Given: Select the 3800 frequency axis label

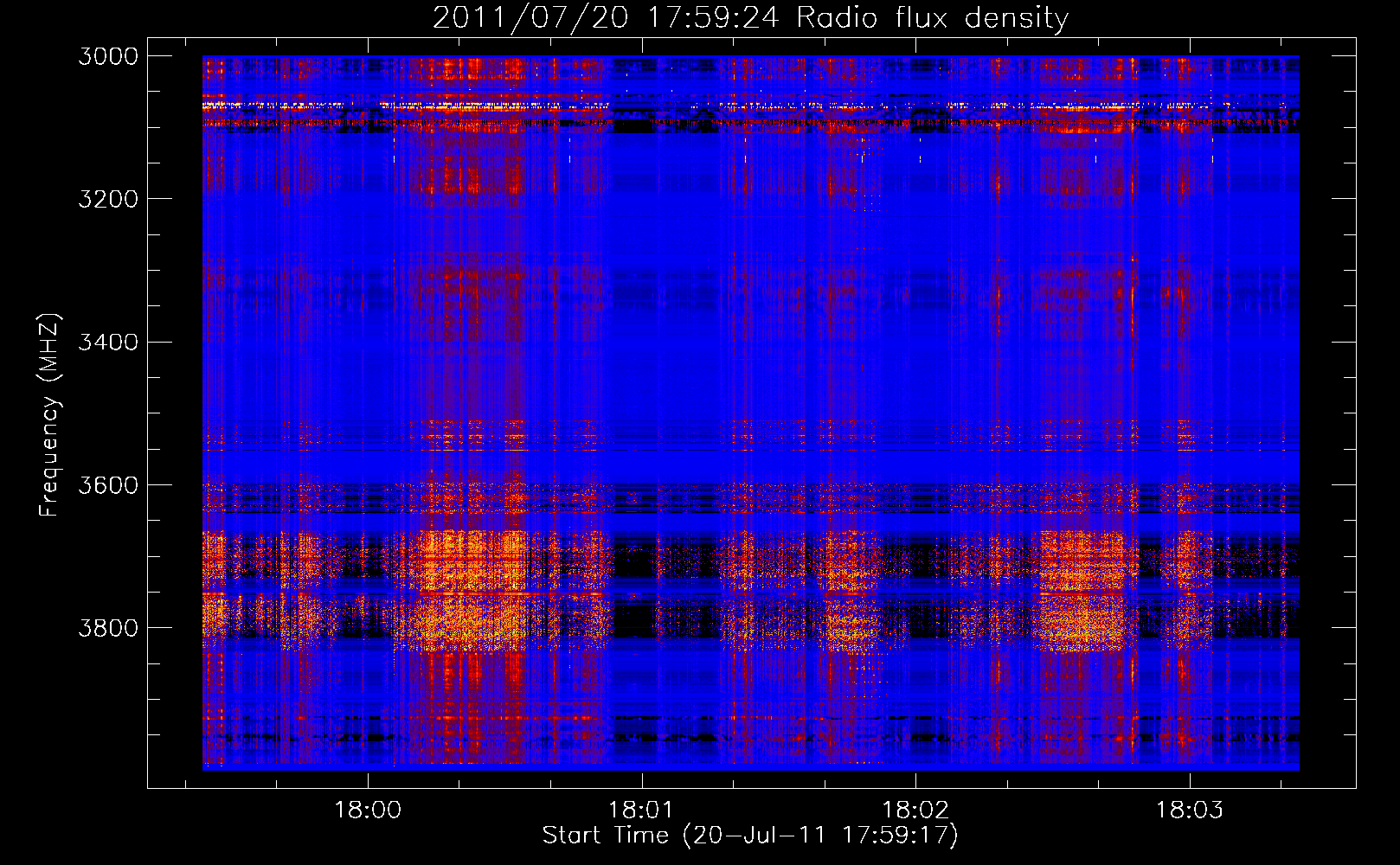Looking at the screenshot, I should point(108,627).
